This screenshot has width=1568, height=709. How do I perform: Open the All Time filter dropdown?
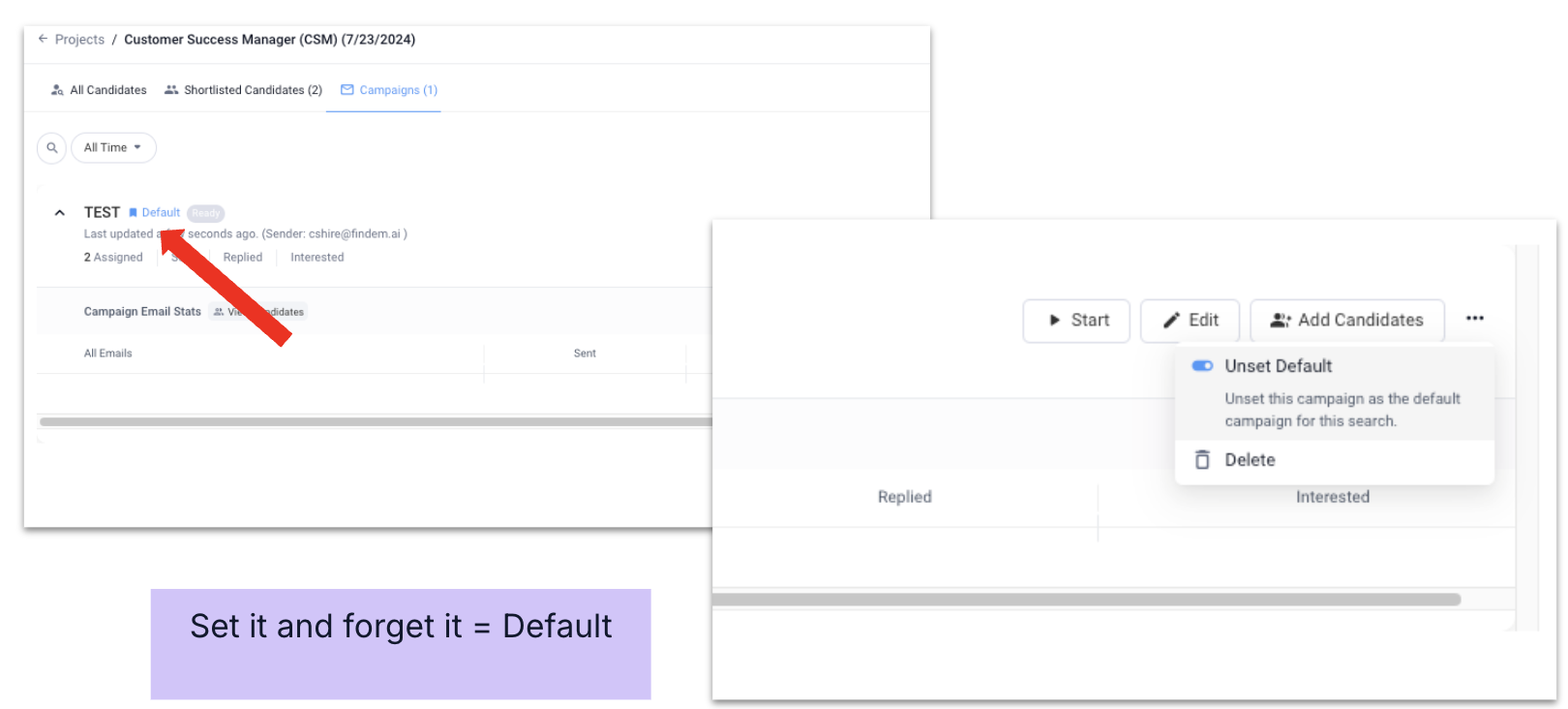[113, 147]
